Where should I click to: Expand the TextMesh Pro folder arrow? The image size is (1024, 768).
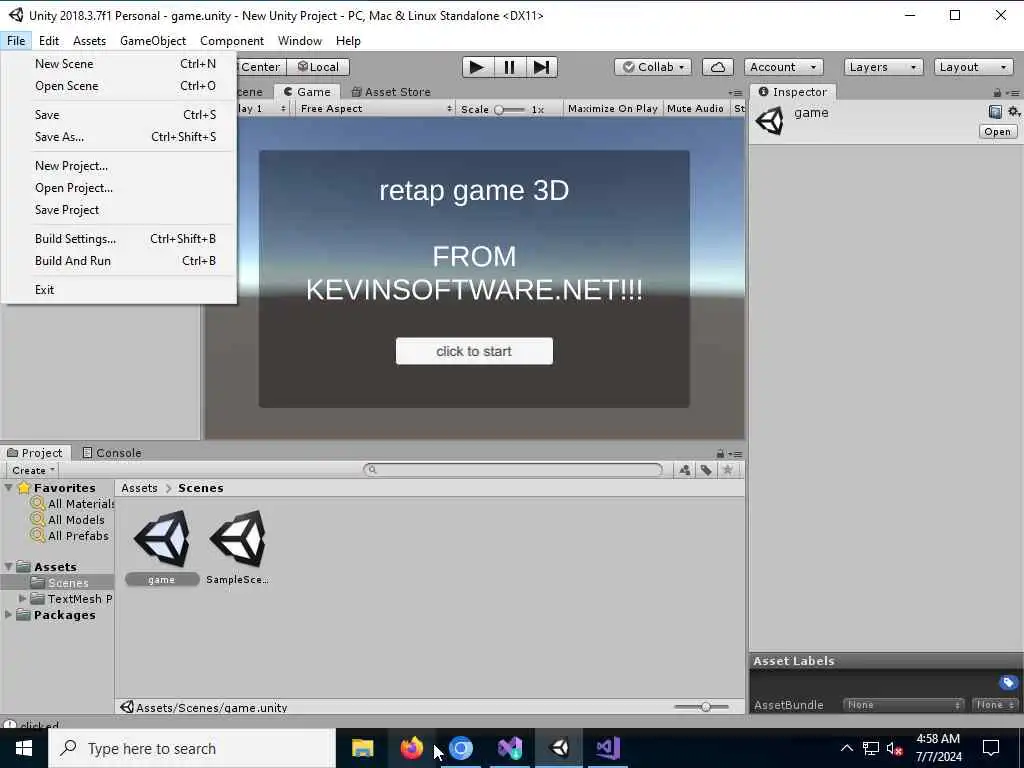point(23,599)
